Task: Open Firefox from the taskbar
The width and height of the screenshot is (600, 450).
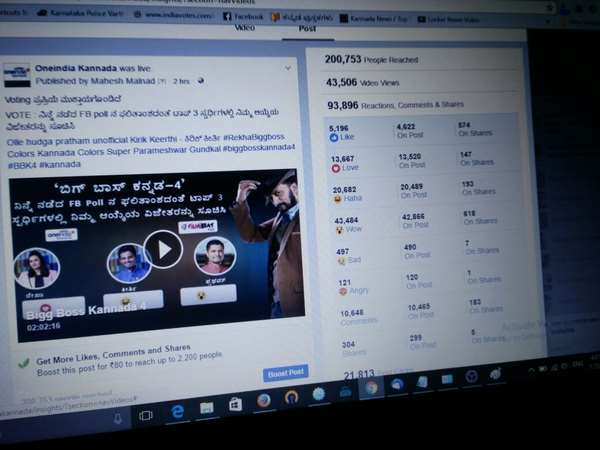Action: [263, 401]
